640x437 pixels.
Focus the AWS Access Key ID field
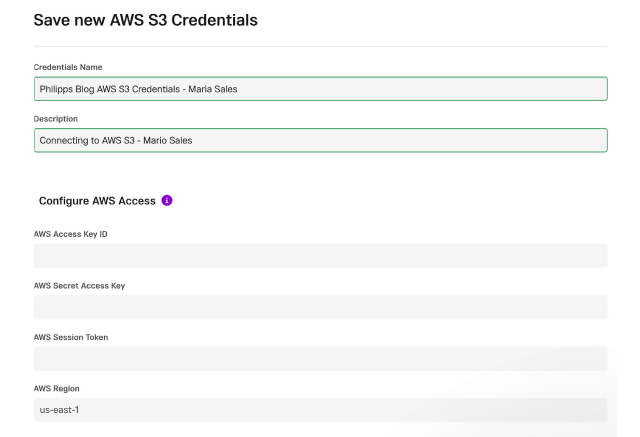[x=320, y=256]
